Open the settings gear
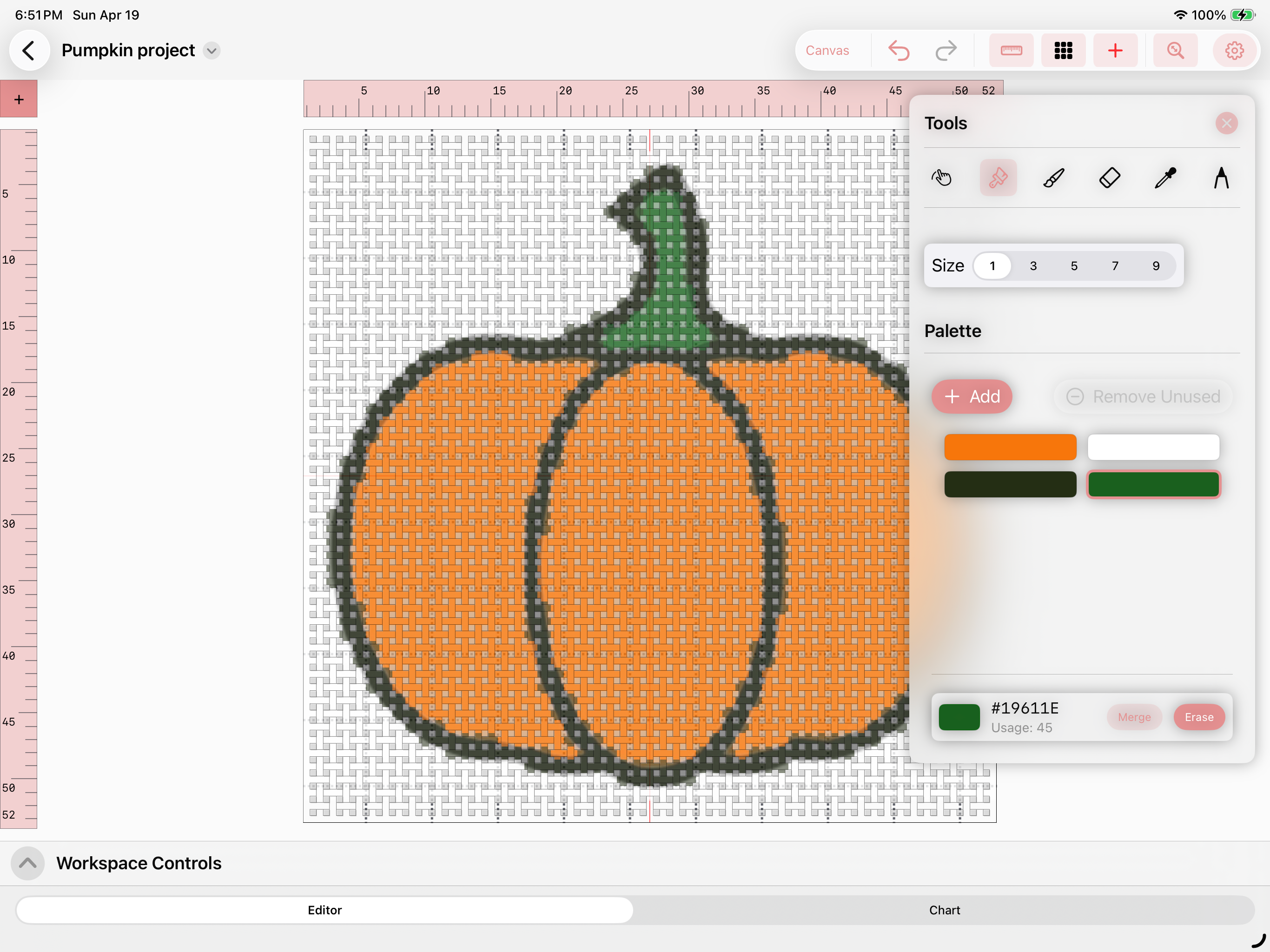The height and width of the screenshot is (952, 1270). pos(1234,51)
